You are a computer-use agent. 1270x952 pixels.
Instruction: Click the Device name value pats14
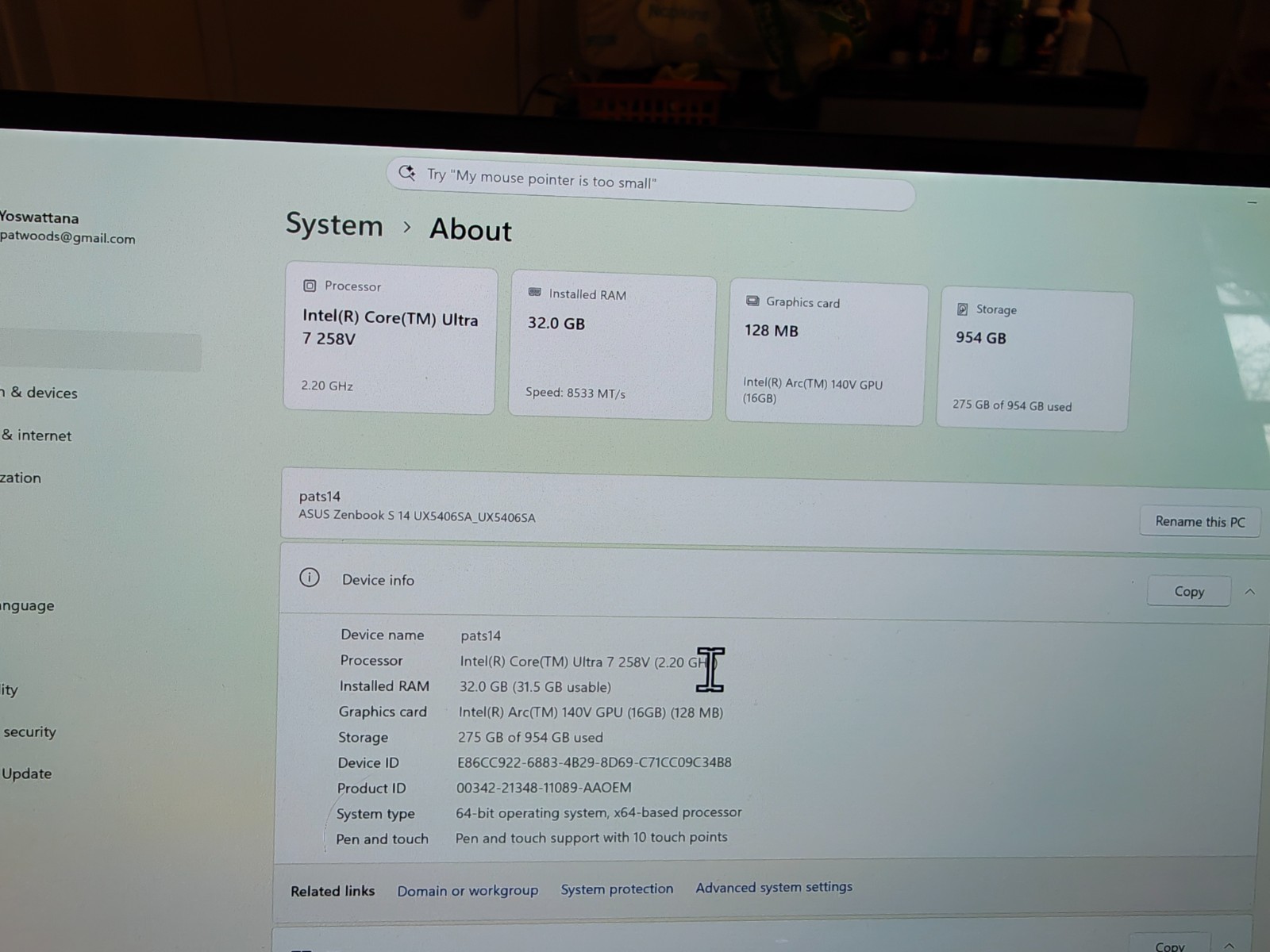pyautogui.click(x=480, y=635)
